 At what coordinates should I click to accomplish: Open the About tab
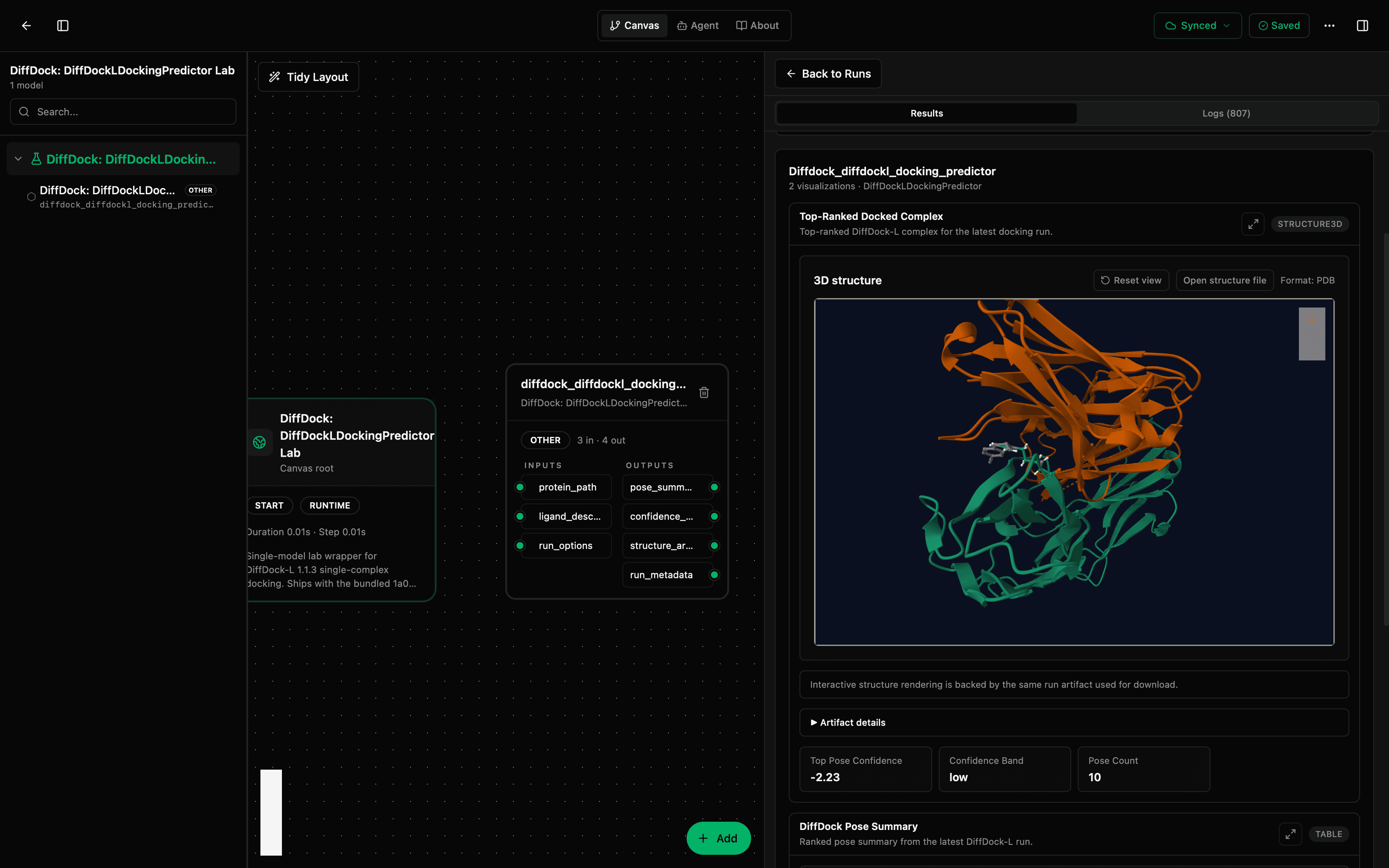click(758, 25)
